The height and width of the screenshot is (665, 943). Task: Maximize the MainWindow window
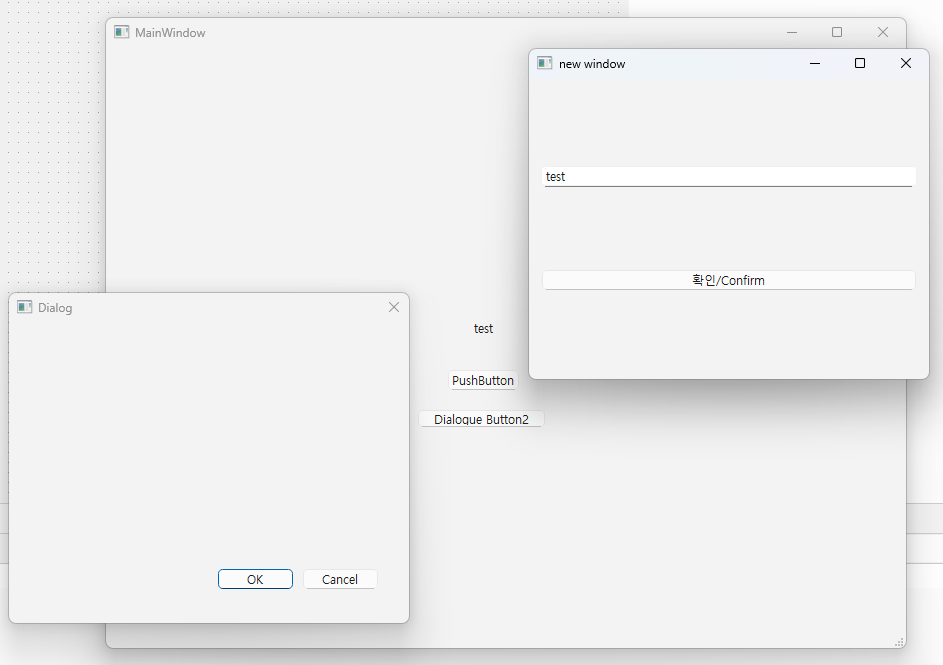[x=837, y=32]
